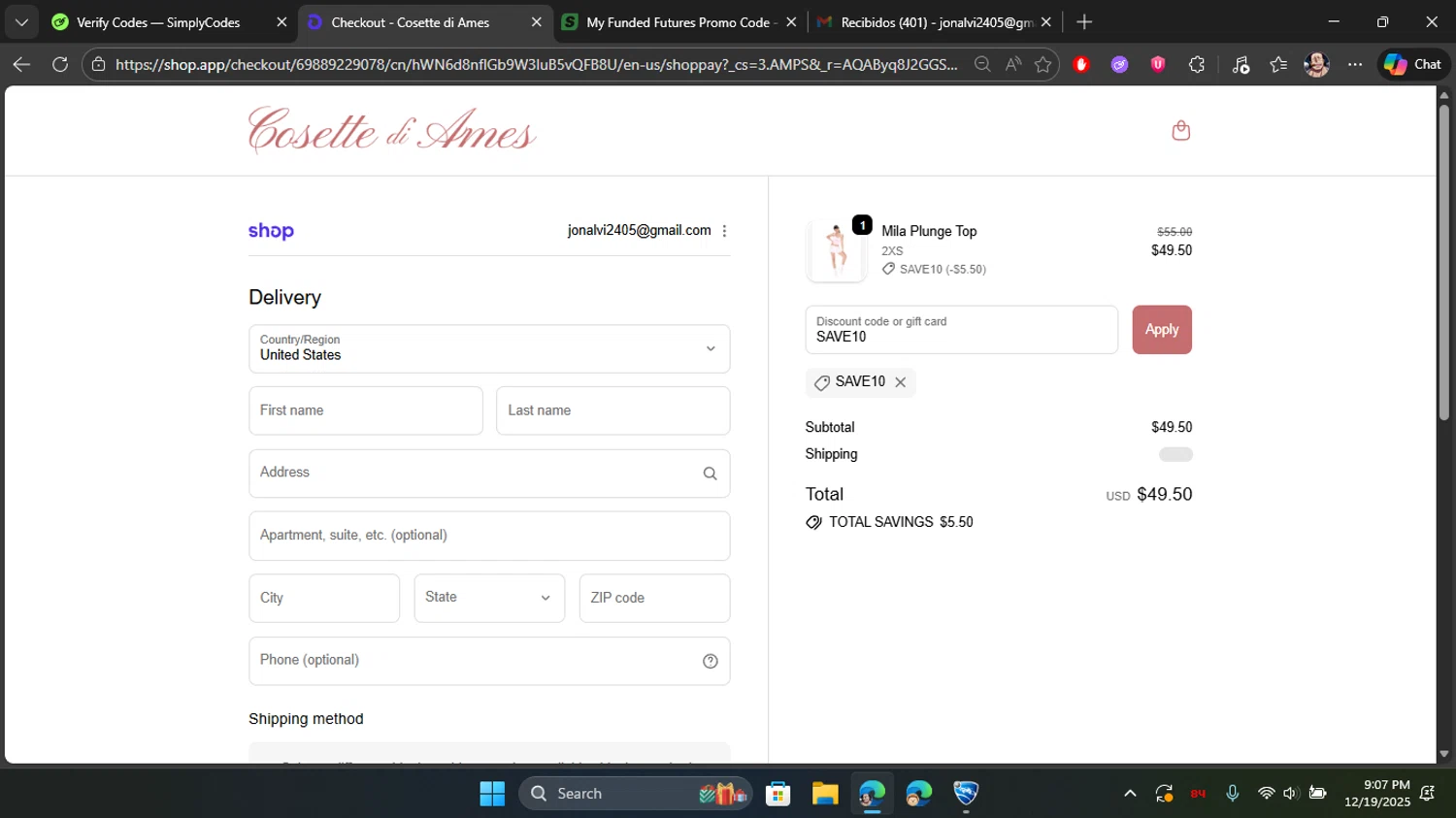Open Copilot Chat sidebar

coord(1412,64)
